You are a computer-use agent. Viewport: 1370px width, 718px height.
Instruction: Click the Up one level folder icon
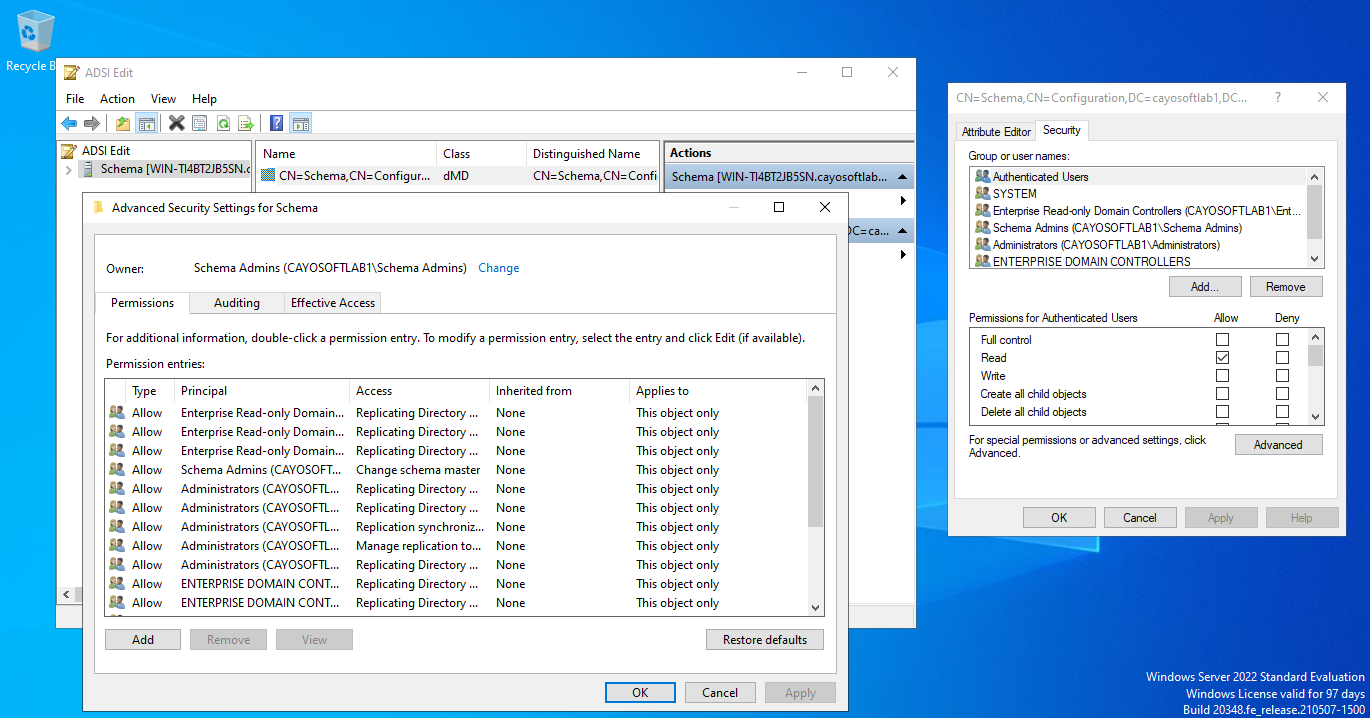tap(122, 124)
